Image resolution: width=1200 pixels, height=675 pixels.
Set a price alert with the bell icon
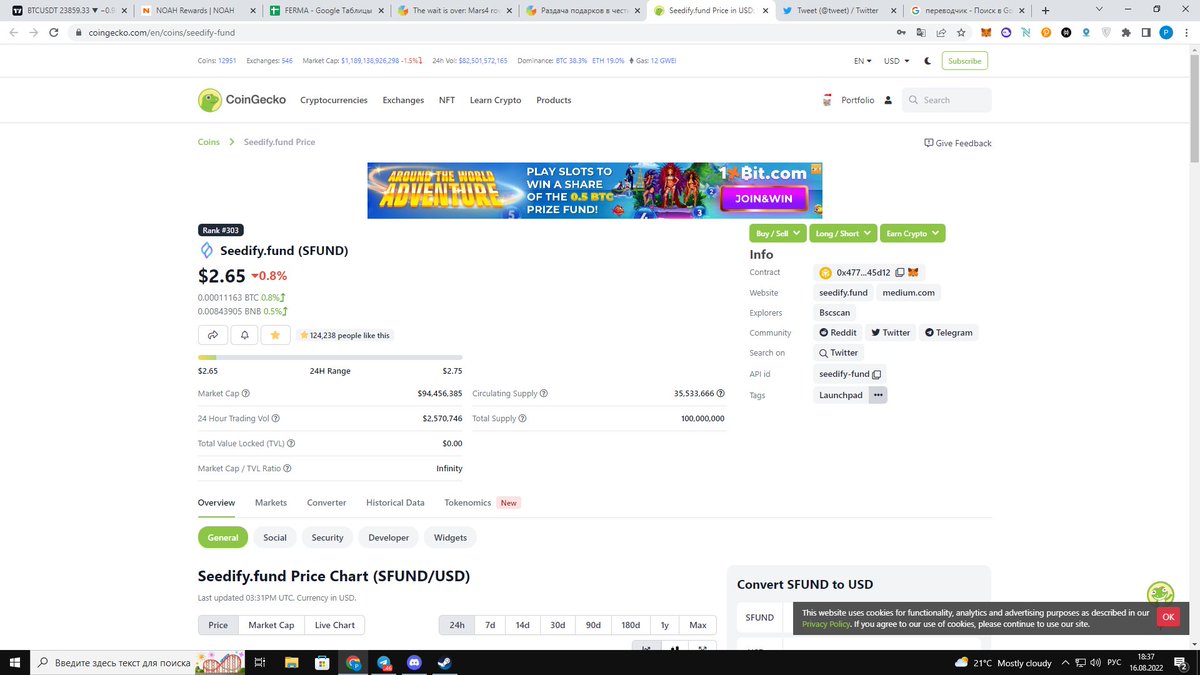click(x=244, y=335)
